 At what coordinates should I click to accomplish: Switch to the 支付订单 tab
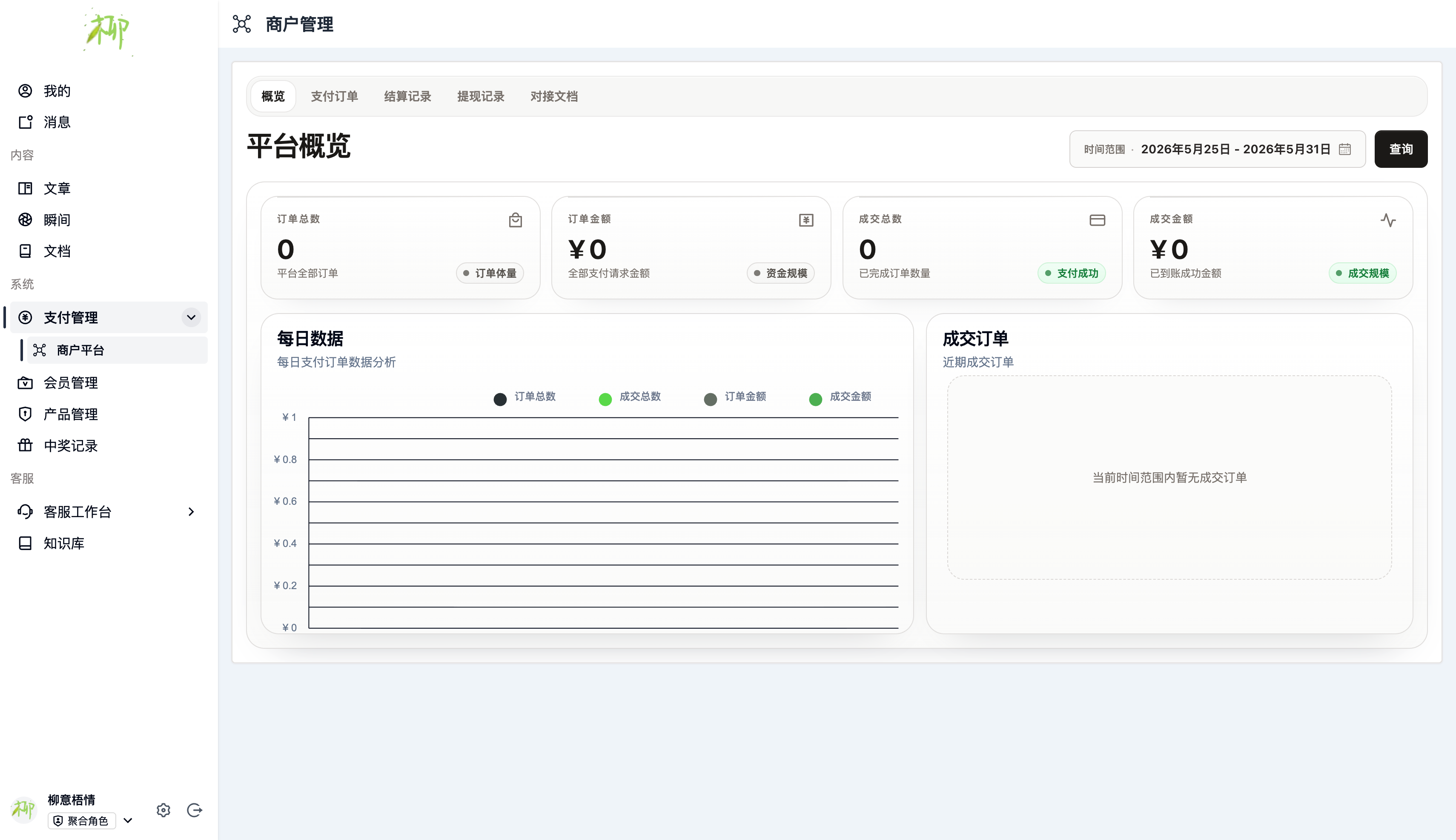335,96
